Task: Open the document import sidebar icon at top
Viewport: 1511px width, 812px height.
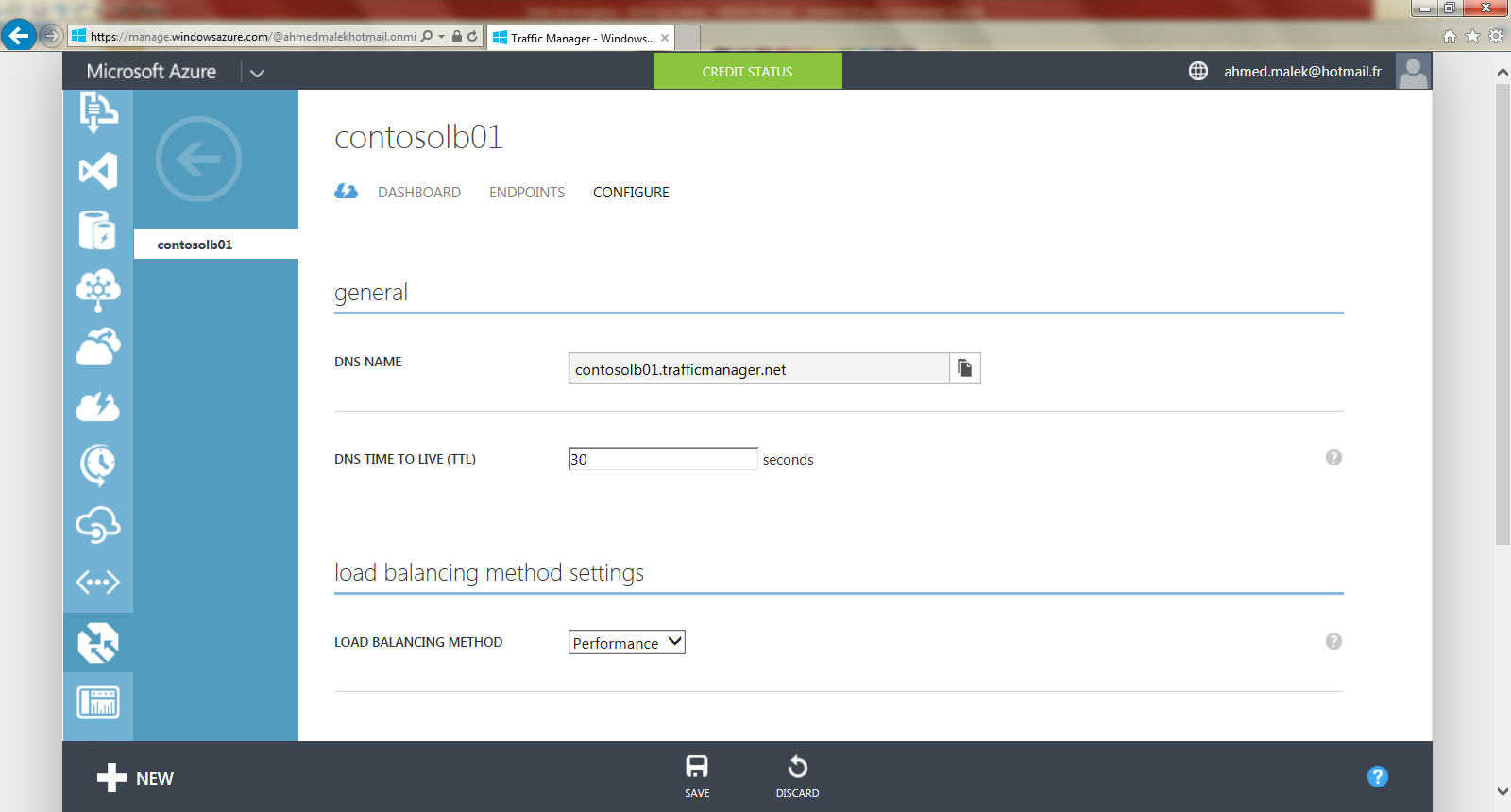Action: click(98, 111)
